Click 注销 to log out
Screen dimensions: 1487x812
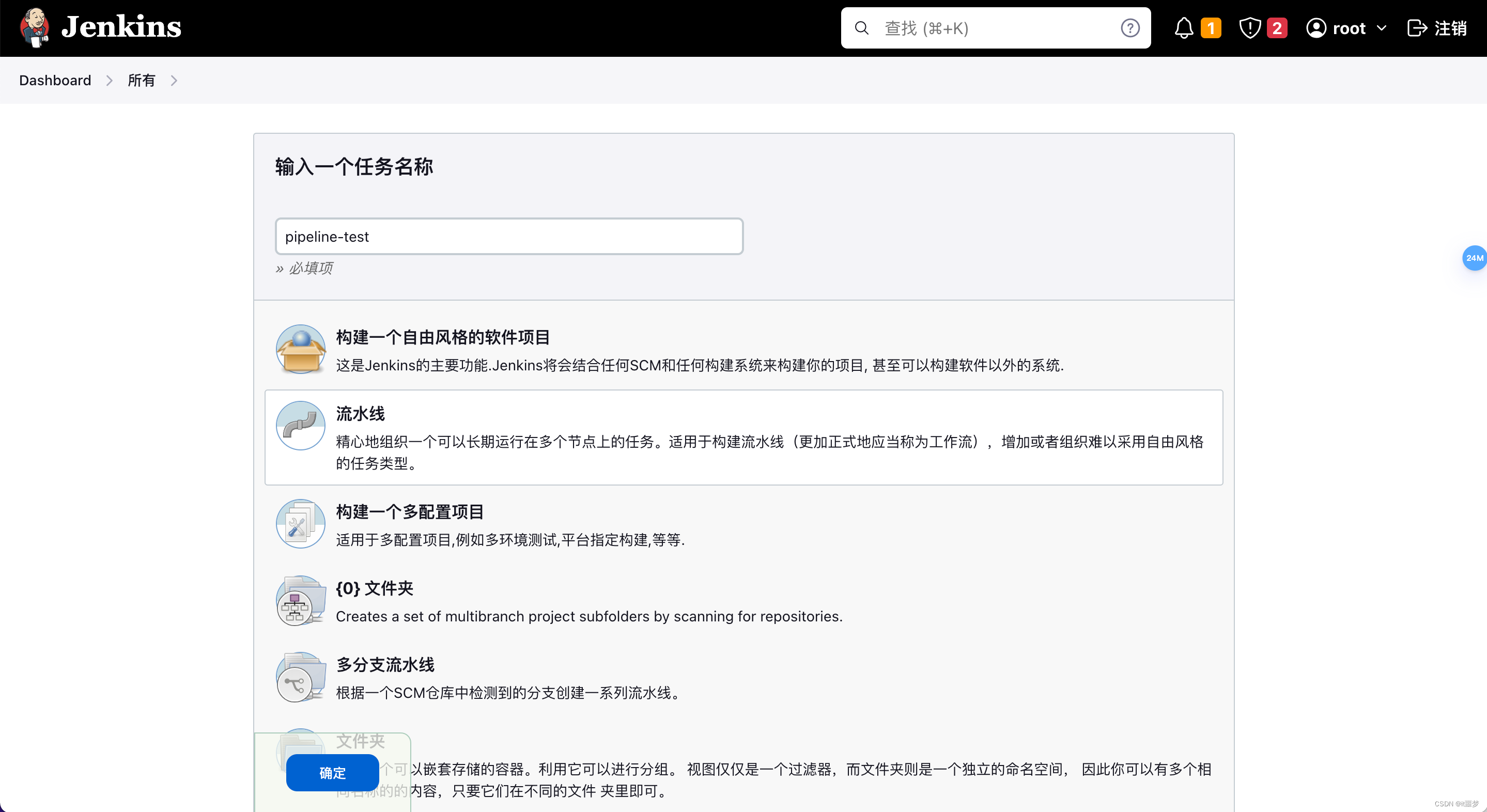[x=1450, y=28]
